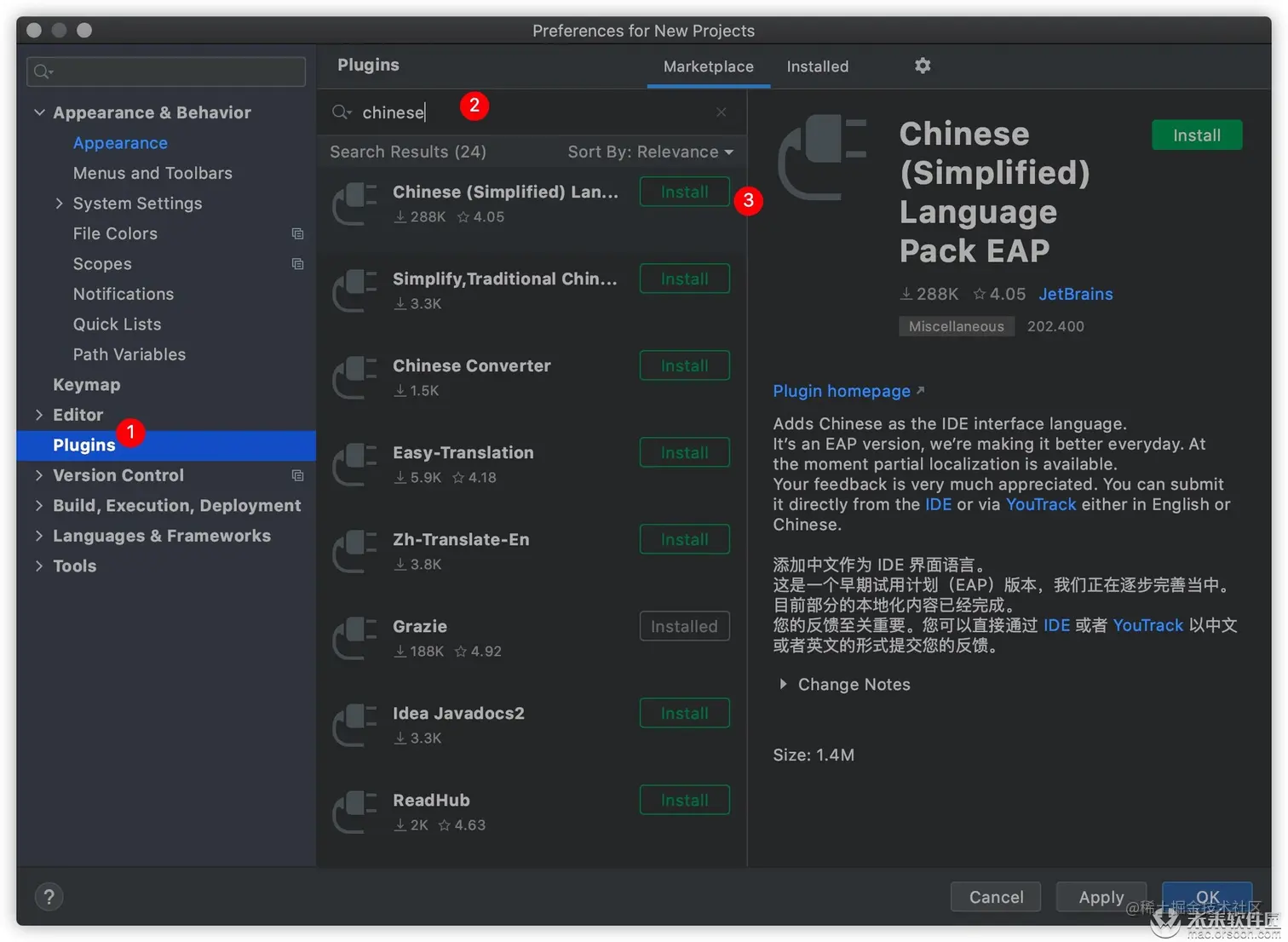The height and width of the screenshot is (942, 1288).
Task: Expand the System Settings node
Action: pos(59,204)
